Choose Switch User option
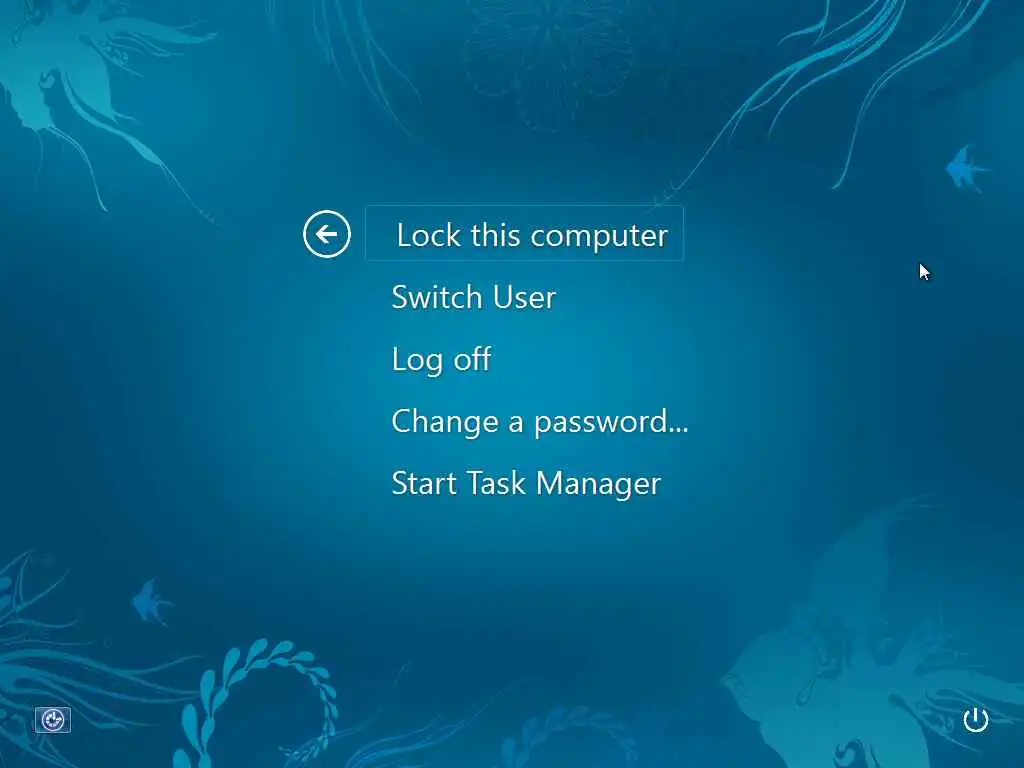 (473, 297)
